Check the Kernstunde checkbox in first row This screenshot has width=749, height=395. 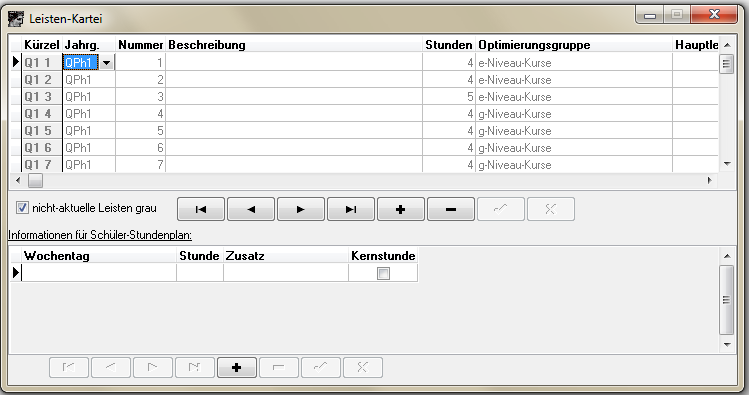(x=383, y=273)
